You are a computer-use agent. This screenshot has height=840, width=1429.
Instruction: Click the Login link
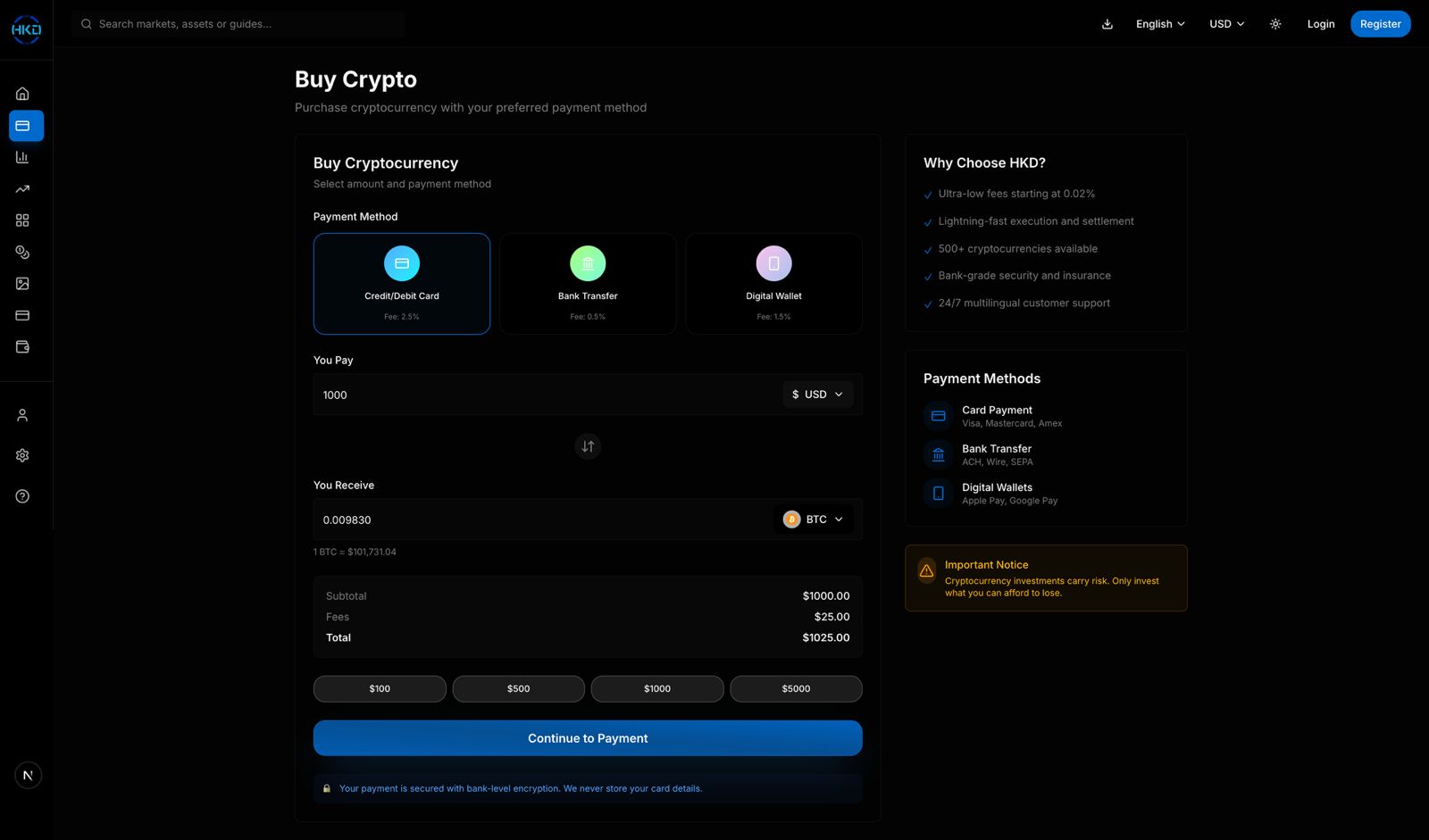coord(1320,24)
